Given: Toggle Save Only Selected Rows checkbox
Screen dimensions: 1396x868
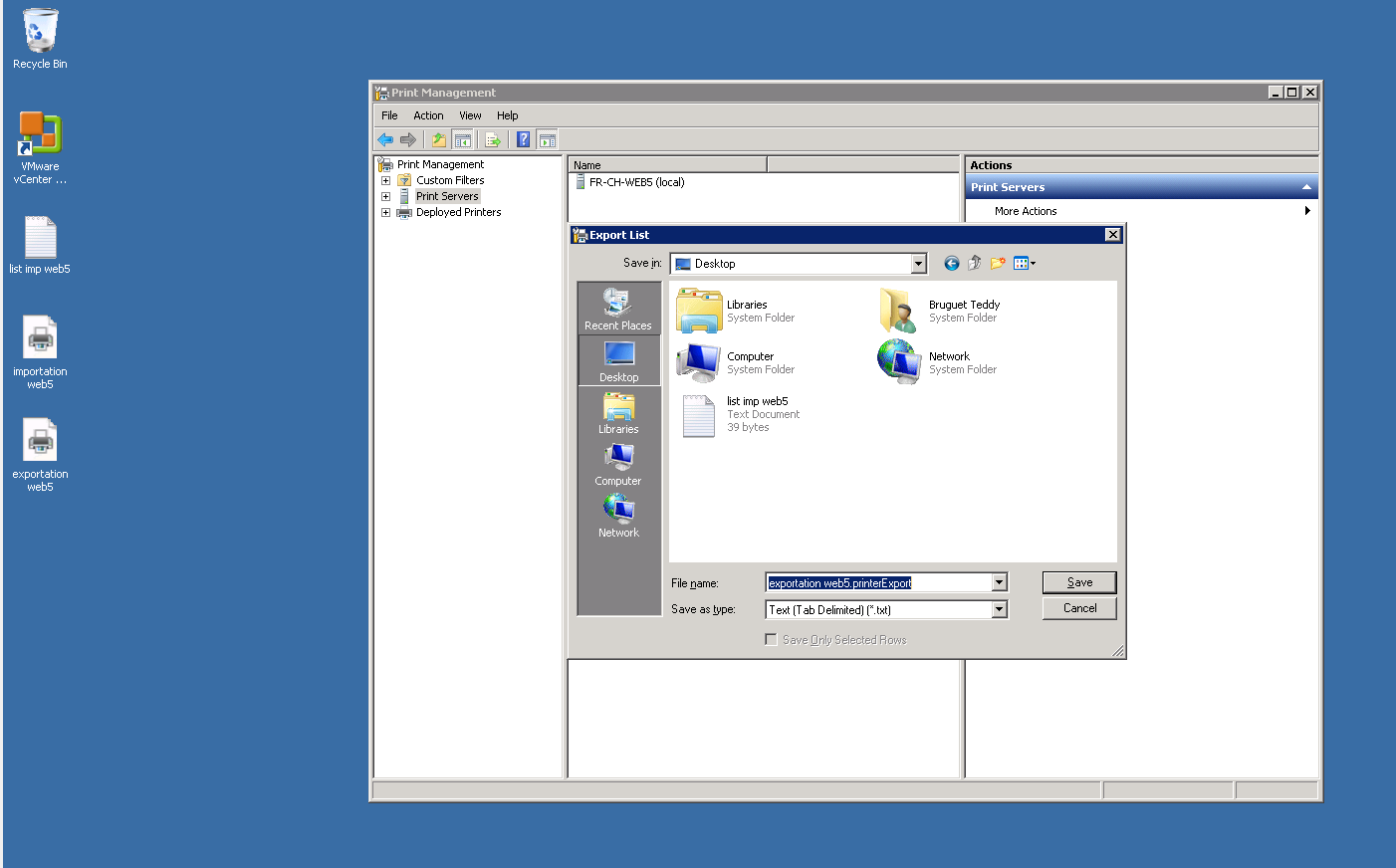Looking at the screenshot, I should (x=771, y=640).
